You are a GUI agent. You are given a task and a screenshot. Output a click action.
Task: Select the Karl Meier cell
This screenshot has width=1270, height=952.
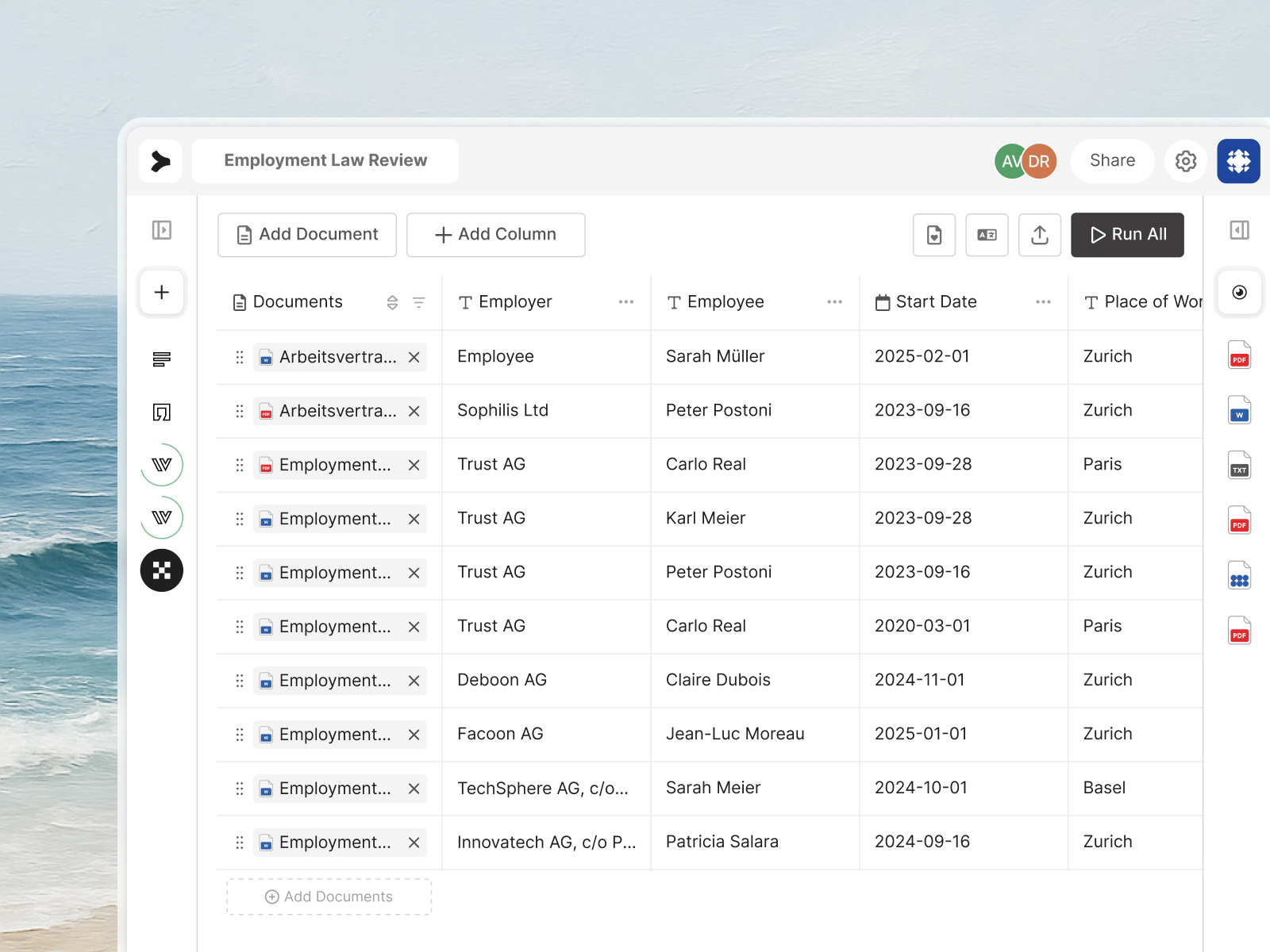click(x=755, y=519)
